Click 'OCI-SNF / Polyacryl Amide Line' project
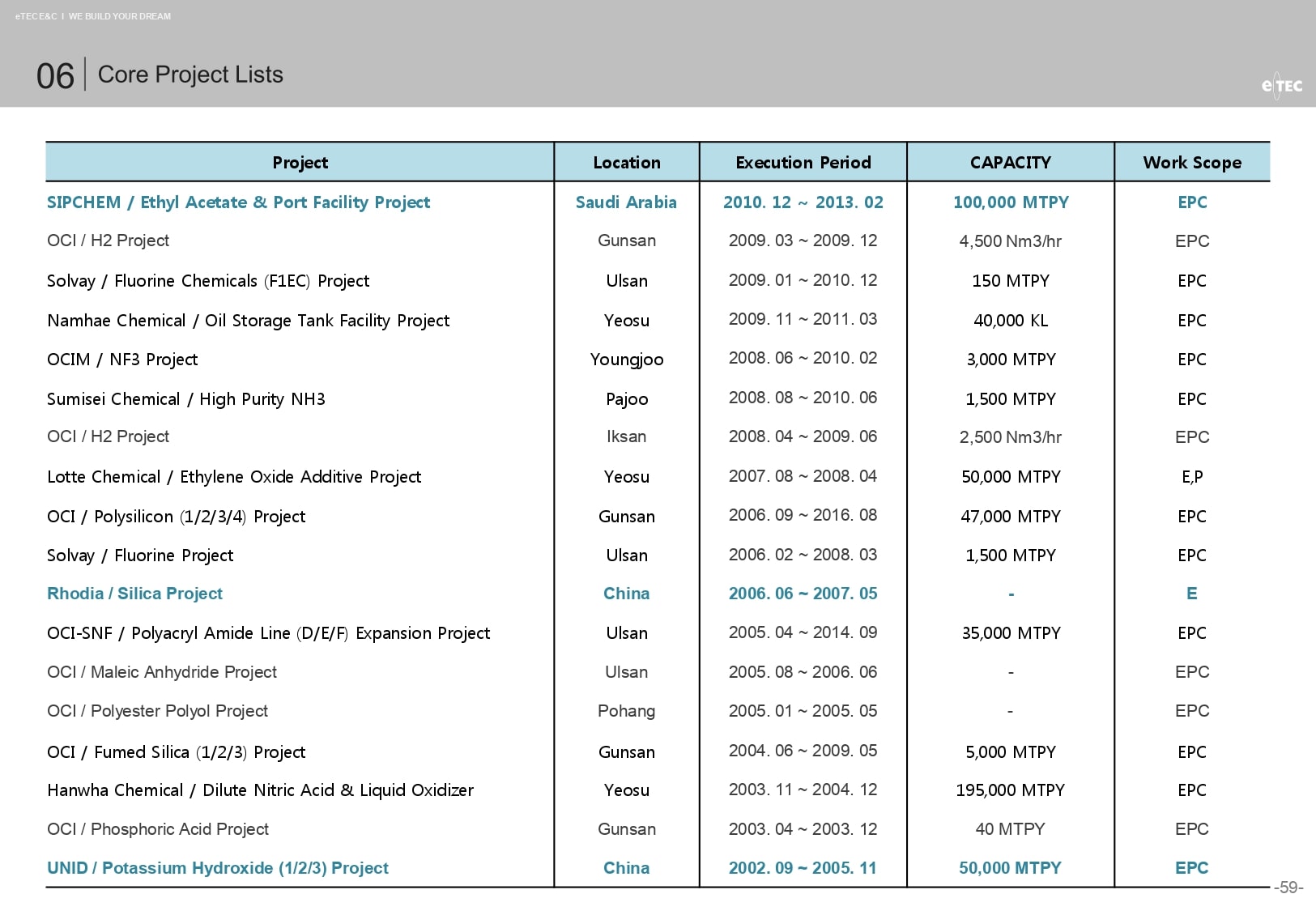 tap(269, 633)
